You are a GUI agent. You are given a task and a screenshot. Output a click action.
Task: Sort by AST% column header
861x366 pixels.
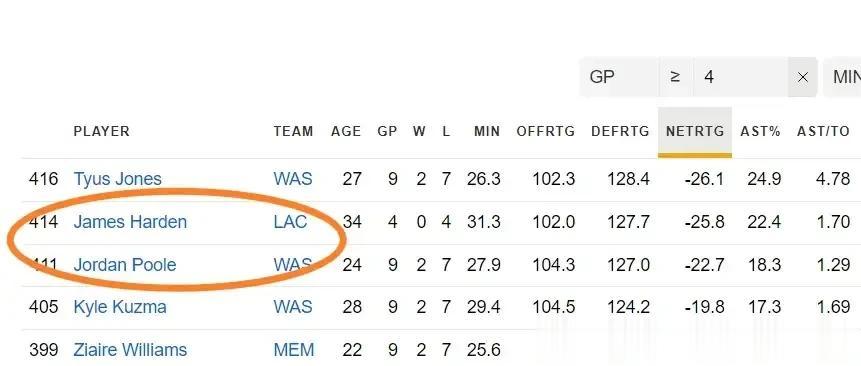tap(760, 132)
